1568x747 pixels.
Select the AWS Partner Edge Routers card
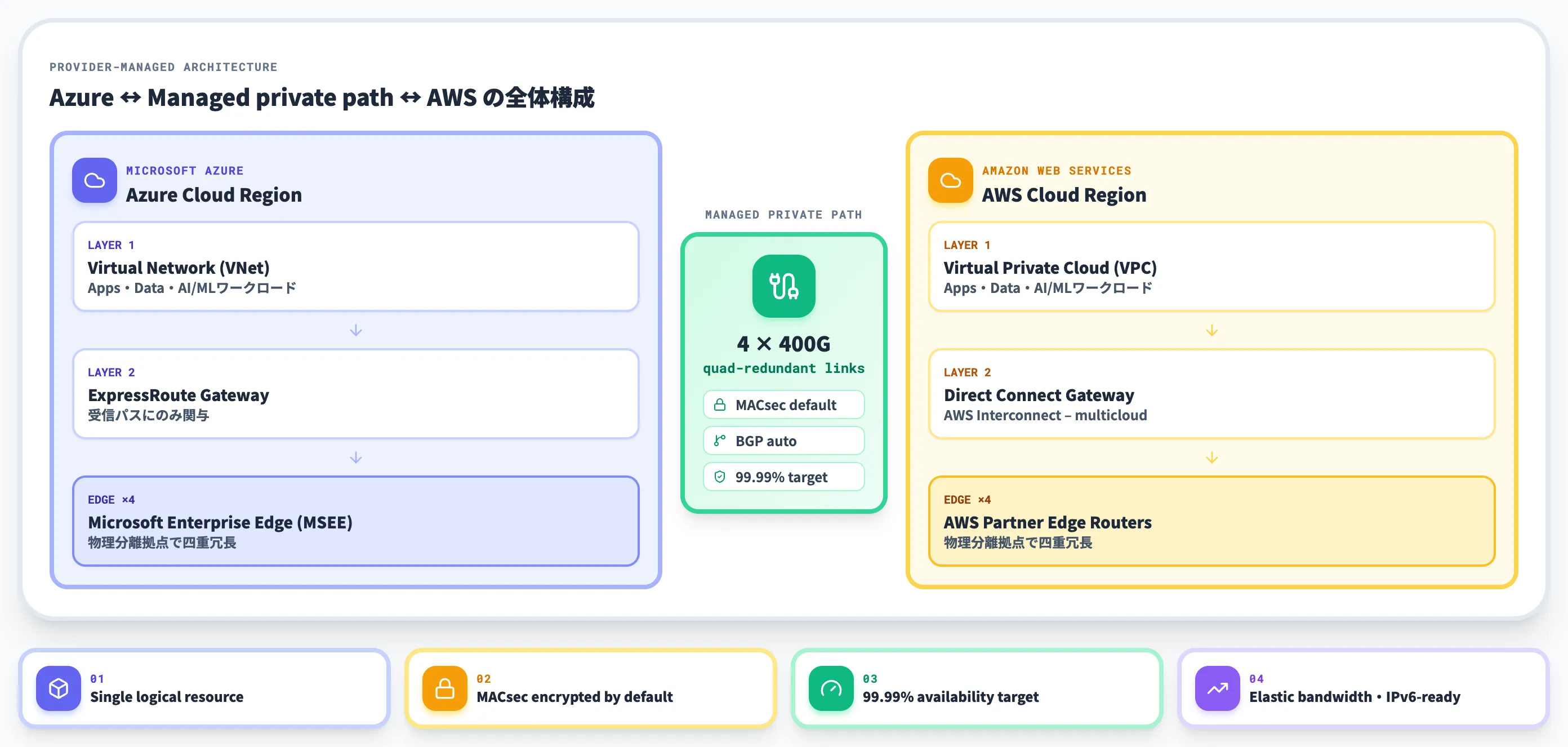click(1212, 521)
